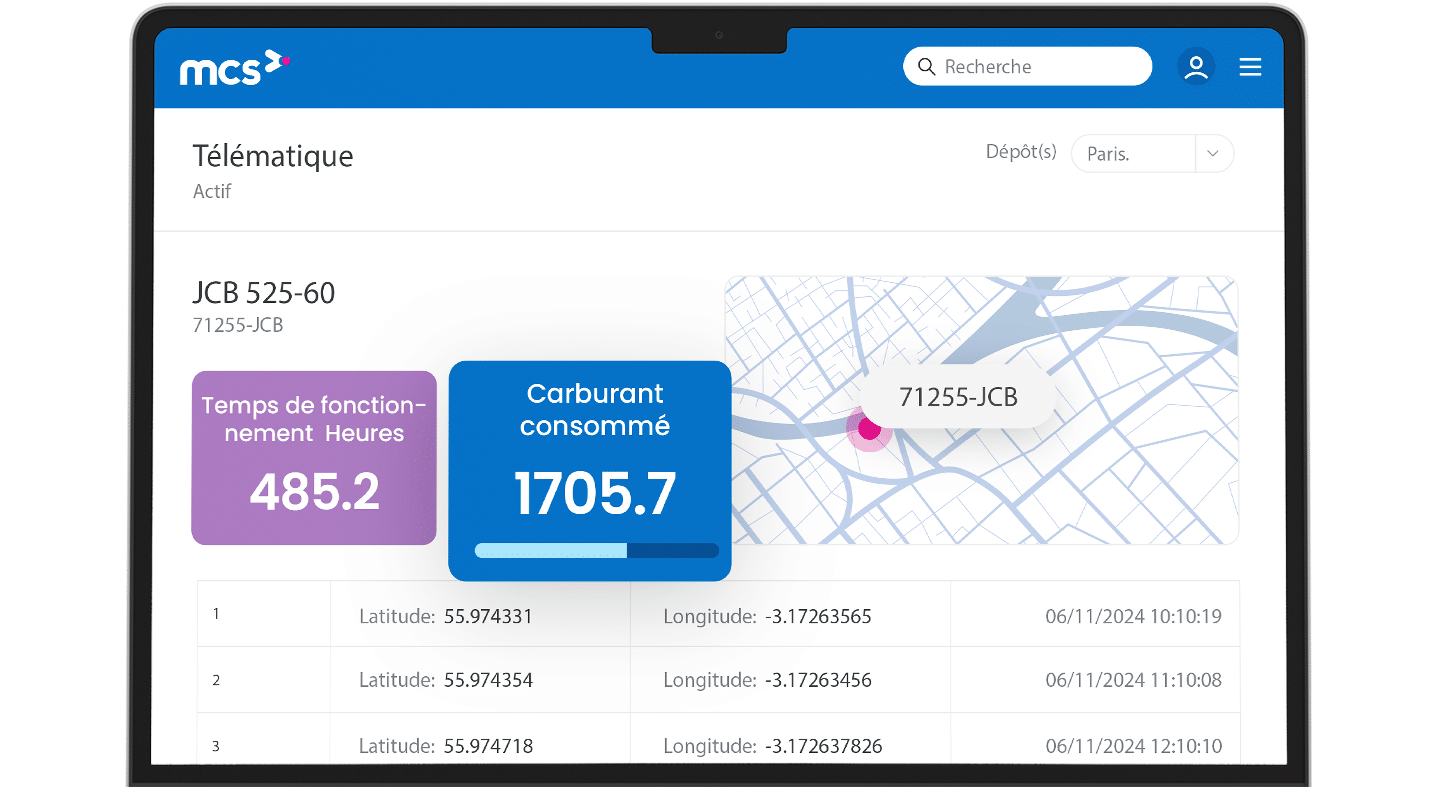This screenshot has width=1432, height=788.
Task: Click timestamp 06/11/2024 10:10:19
Action: point(1134,616)
